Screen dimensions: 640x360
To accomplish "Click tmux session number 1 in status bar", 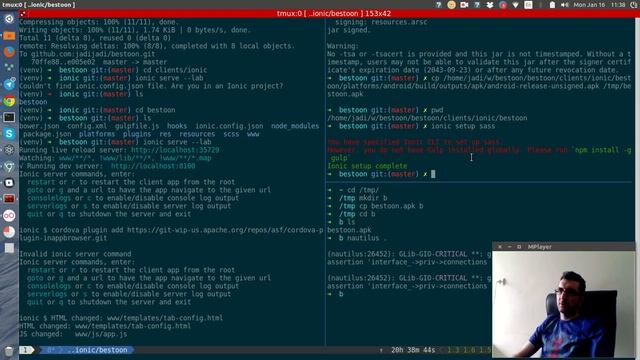I will 25,350.
